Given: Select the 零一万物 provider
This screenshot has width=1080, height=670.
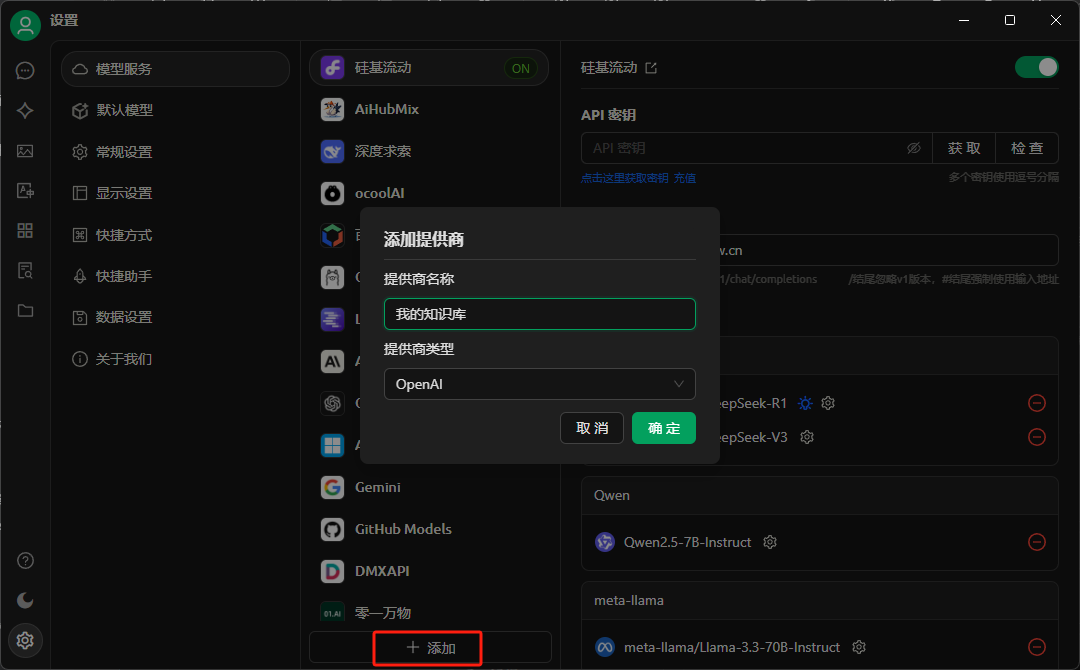Looking at the screenshot, I should pyautogui.click(x=429, y=613).
